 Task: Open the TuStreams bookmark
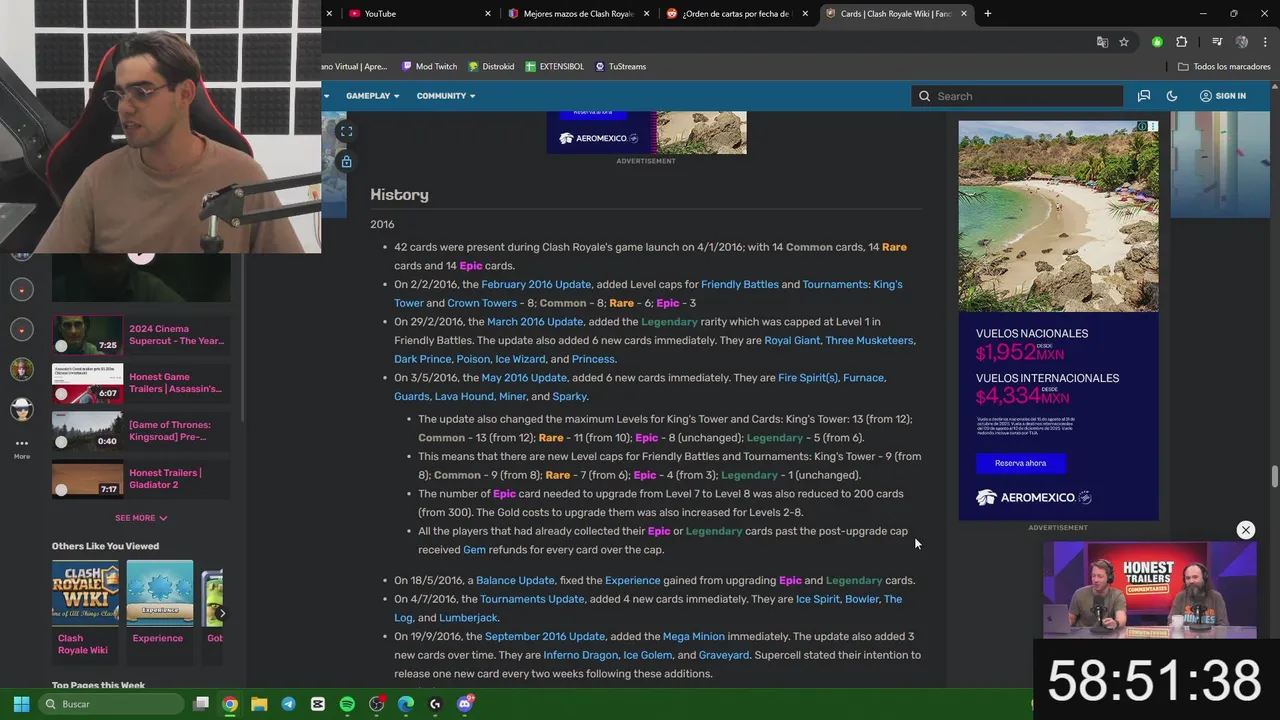click(620, 66)
